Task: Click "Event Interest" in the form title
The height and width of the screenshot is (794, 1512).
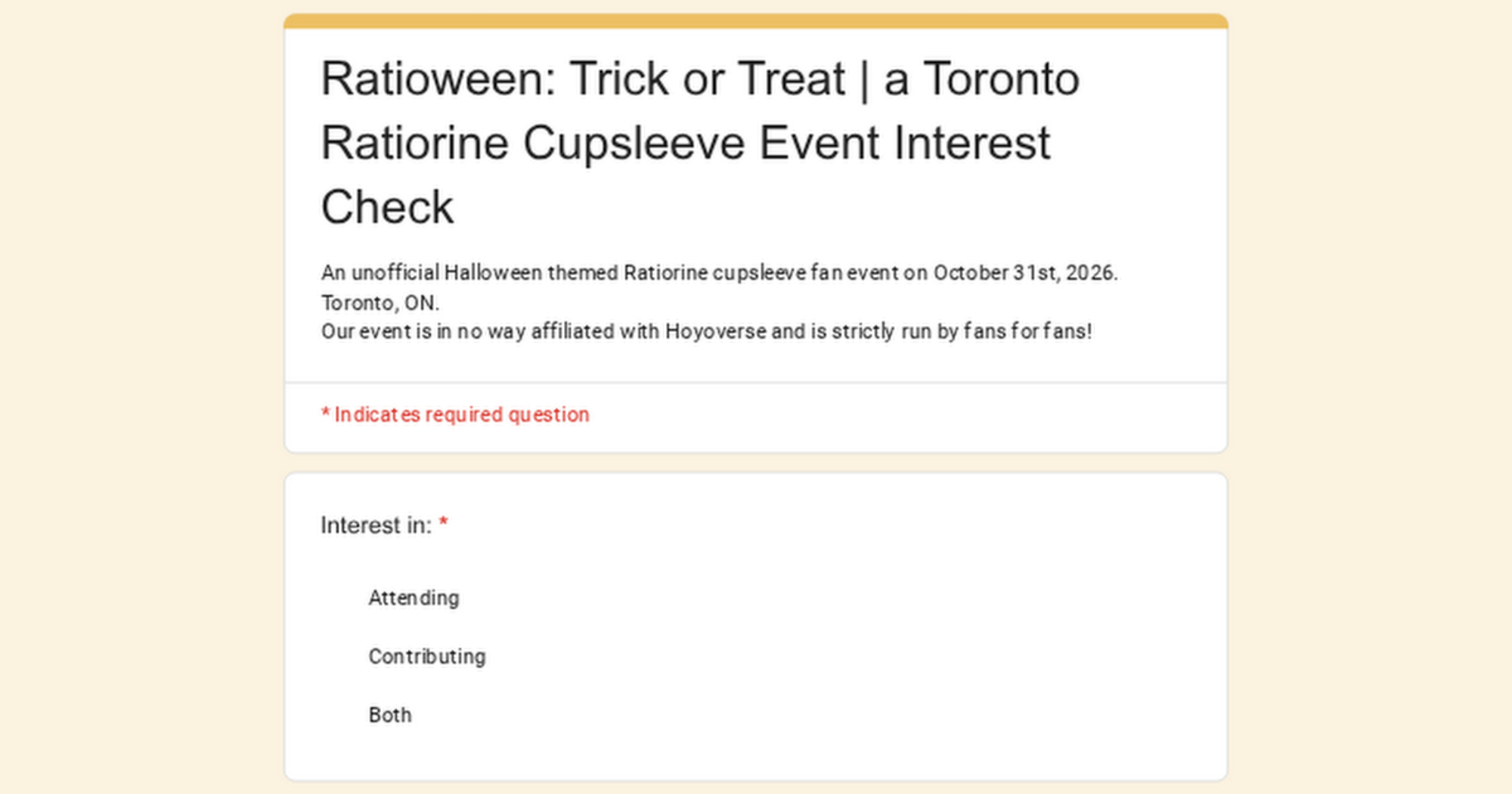Action: tap(904, 143)
